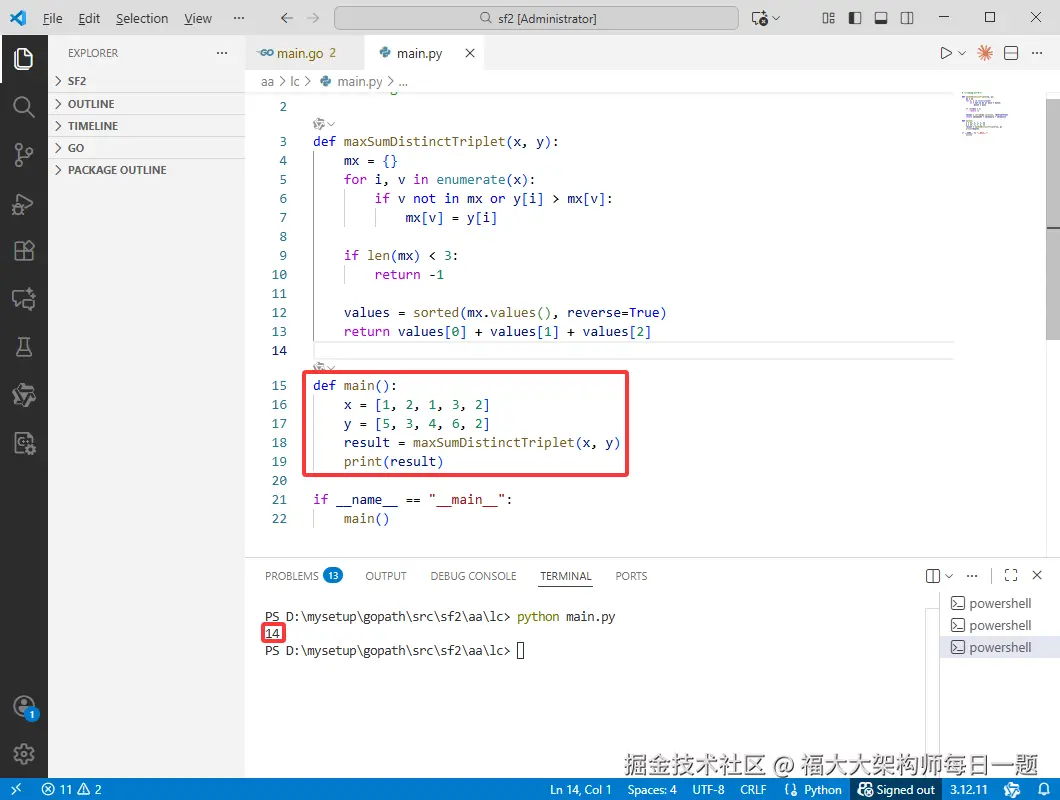Viewport: 1060px width, 800px height.
Task: Click the title bar search box
Action: tap(536, 18)
